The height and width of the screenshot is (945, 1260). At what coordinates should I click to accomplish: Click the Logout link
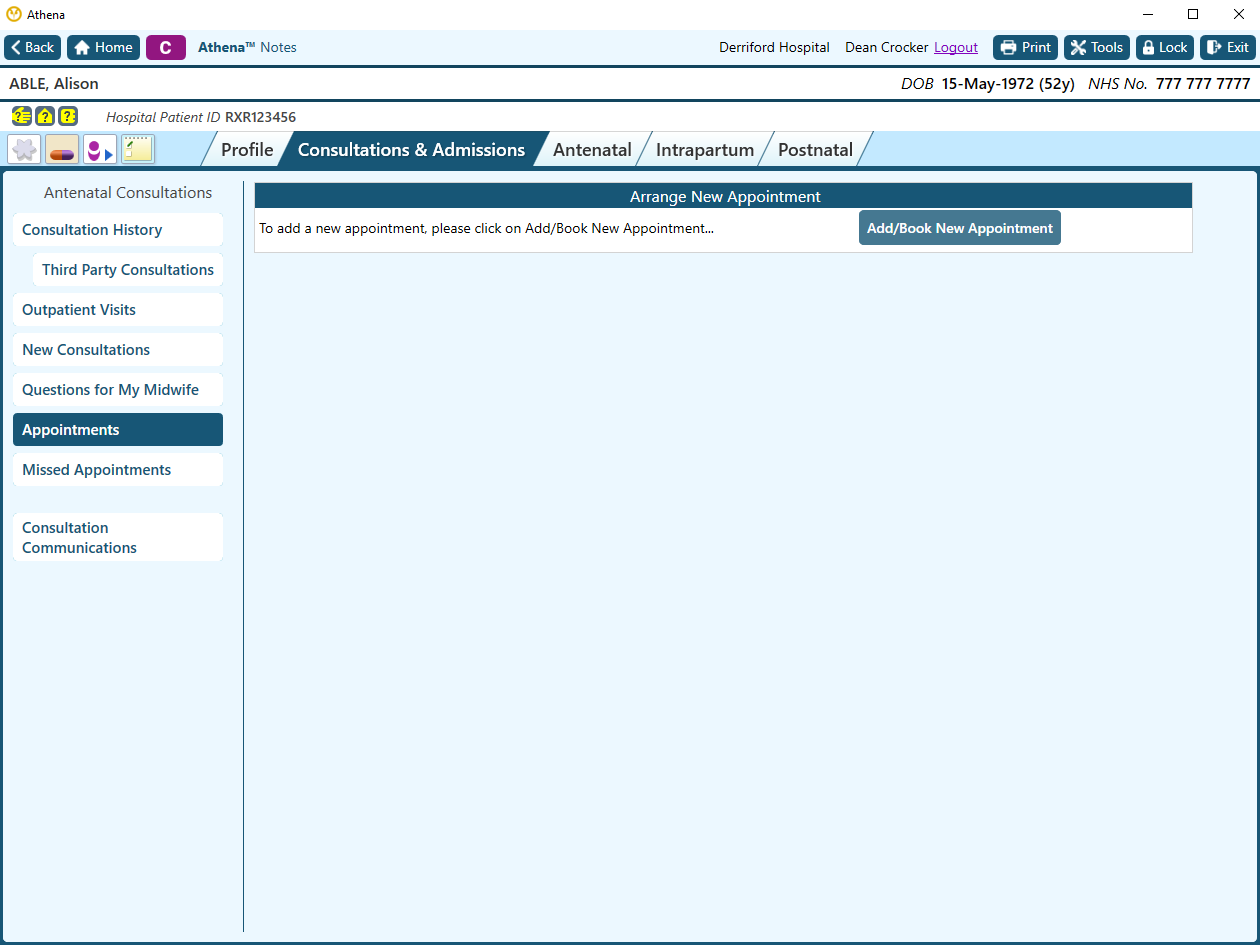click(956, 47)
